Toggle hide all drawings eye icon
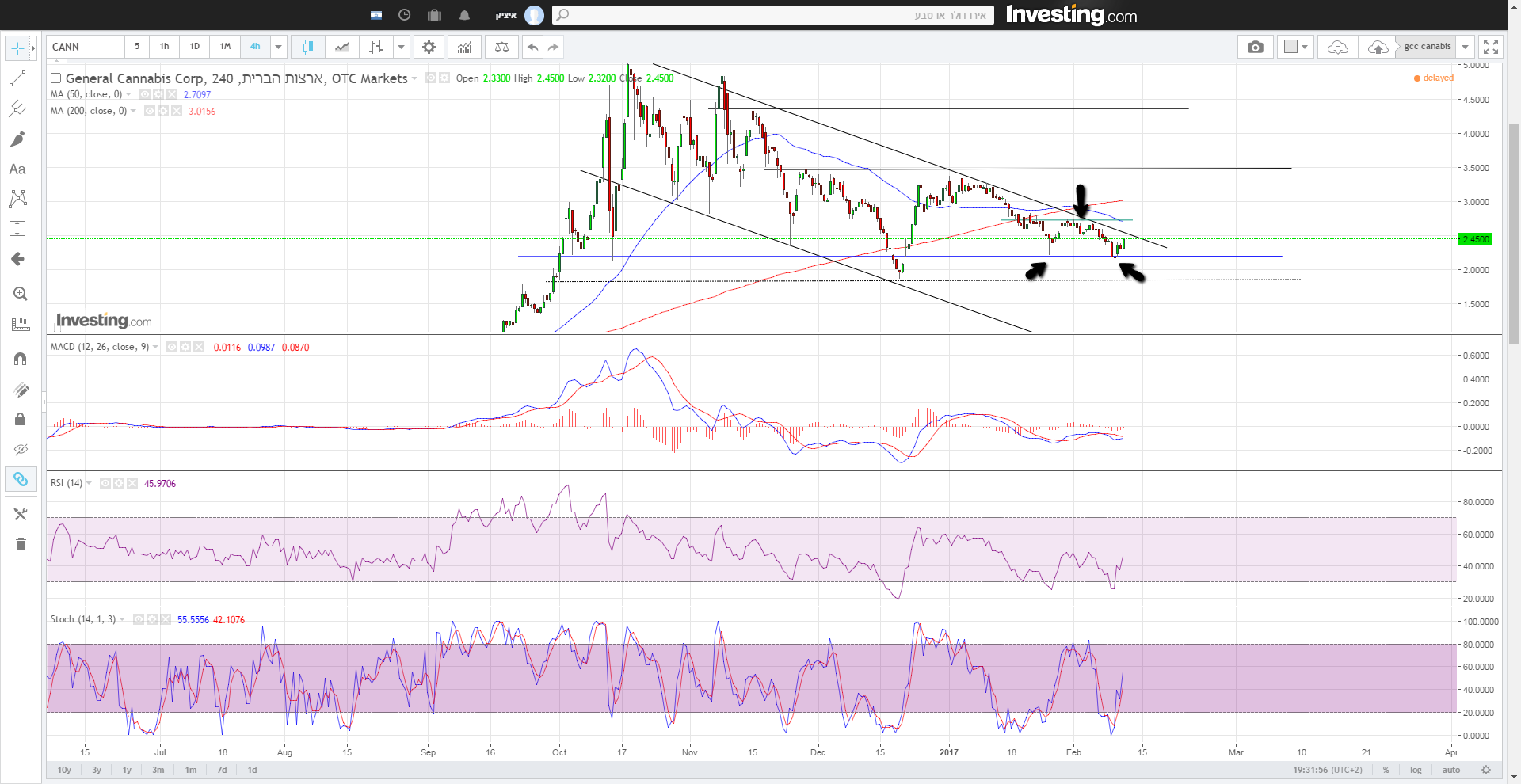The height and width of the screenshot is (784, 1521). point(21,449)
